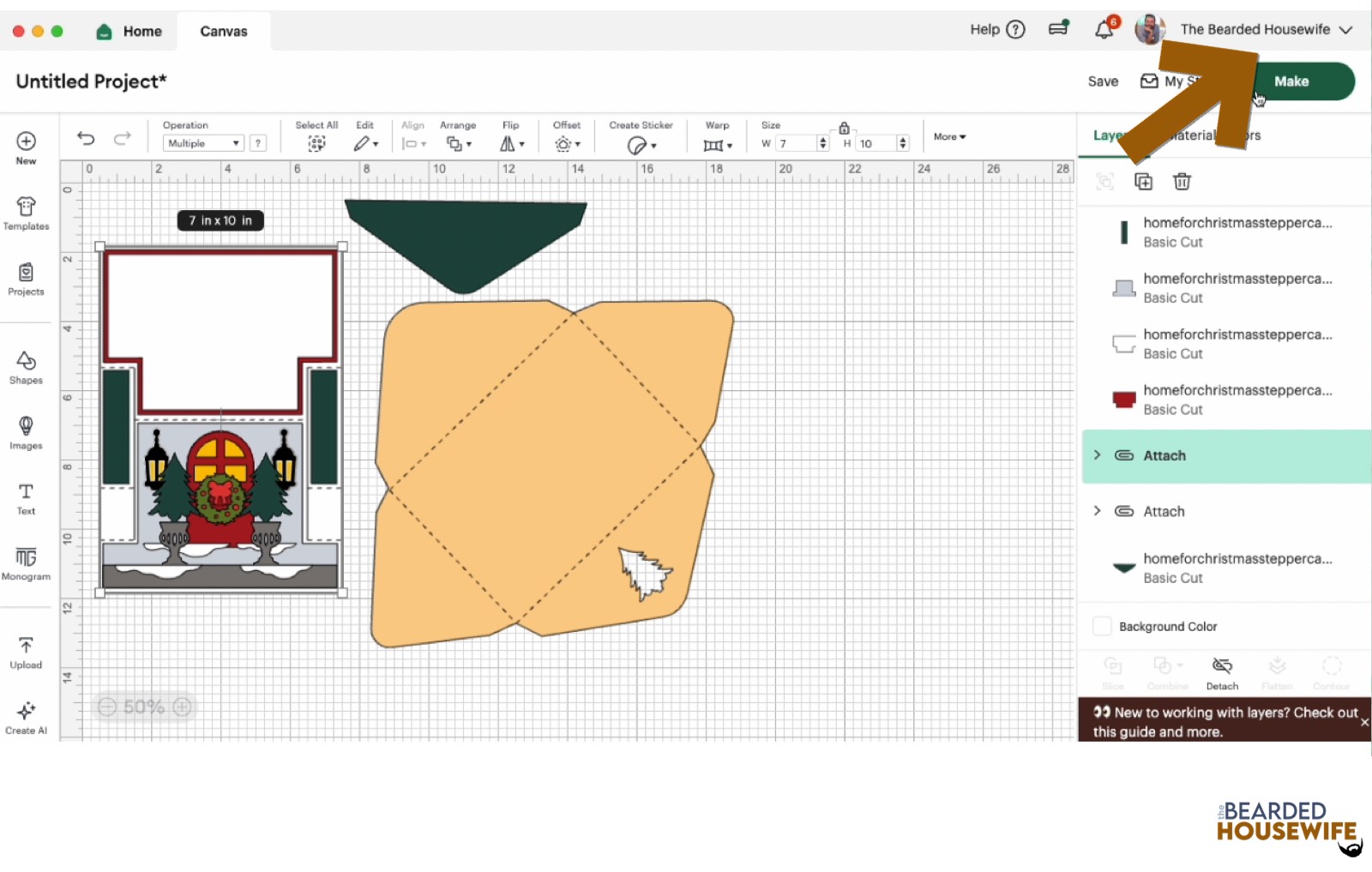This screenshot has height=872, width=1372.
Task: Switch to the Home tab
Action: click(x=129, y=32)
